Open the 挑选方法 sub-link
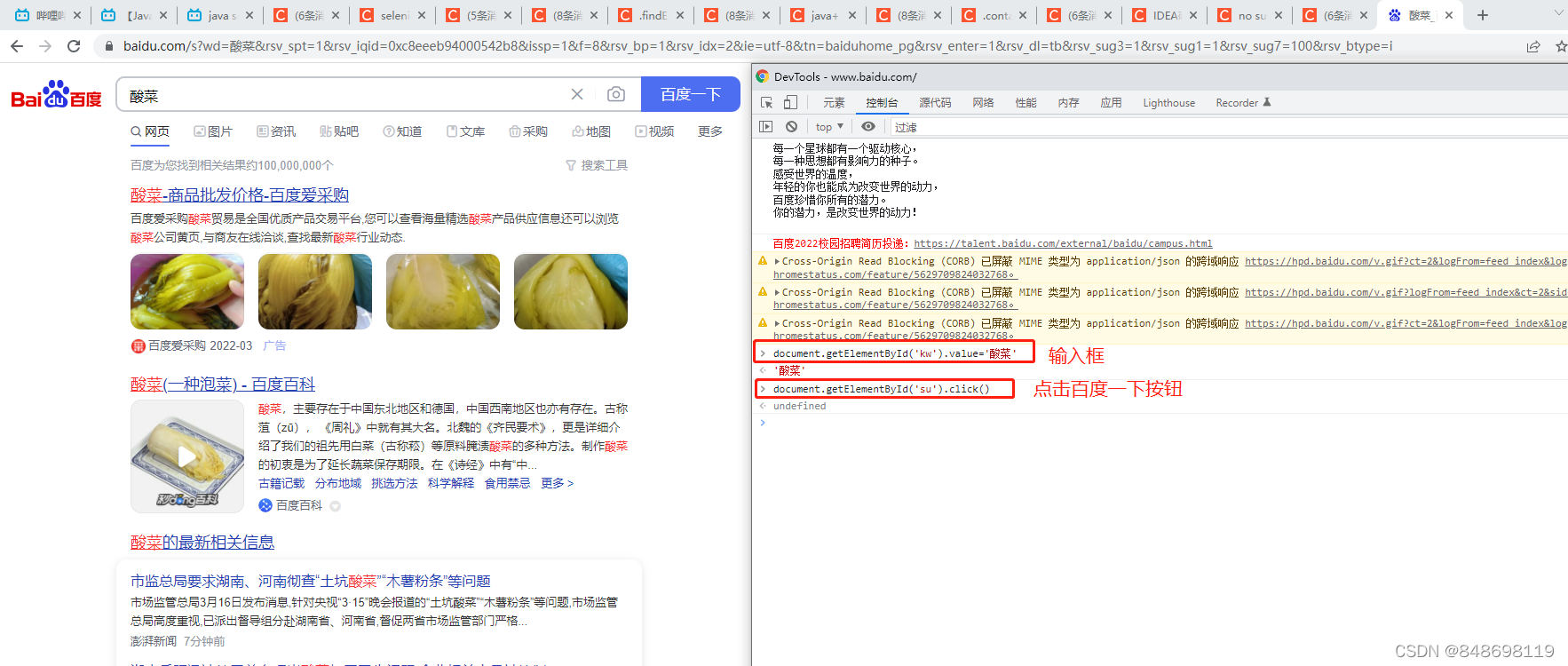The width and height of the screenshot is (1568, 666). click(394, 483)
